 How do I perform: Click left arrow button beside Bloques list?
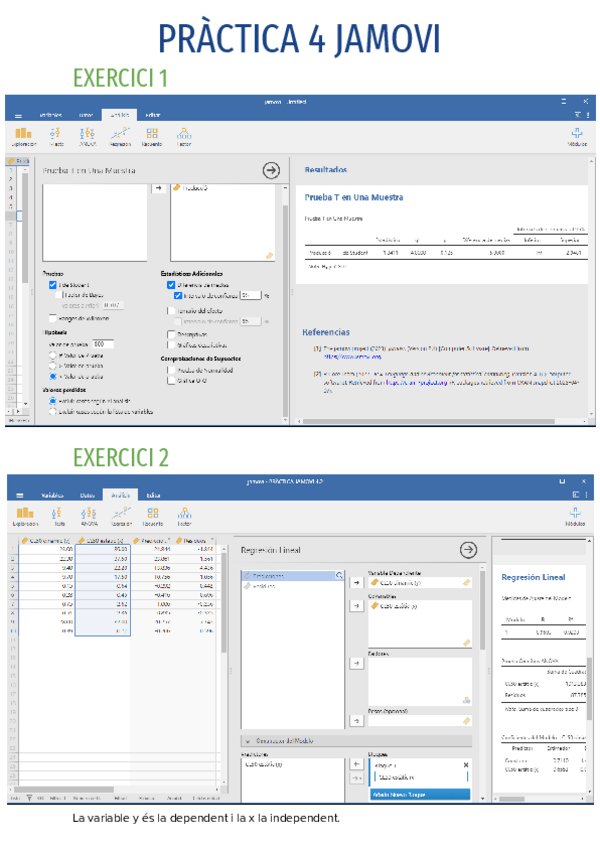(x=357, y=764)
